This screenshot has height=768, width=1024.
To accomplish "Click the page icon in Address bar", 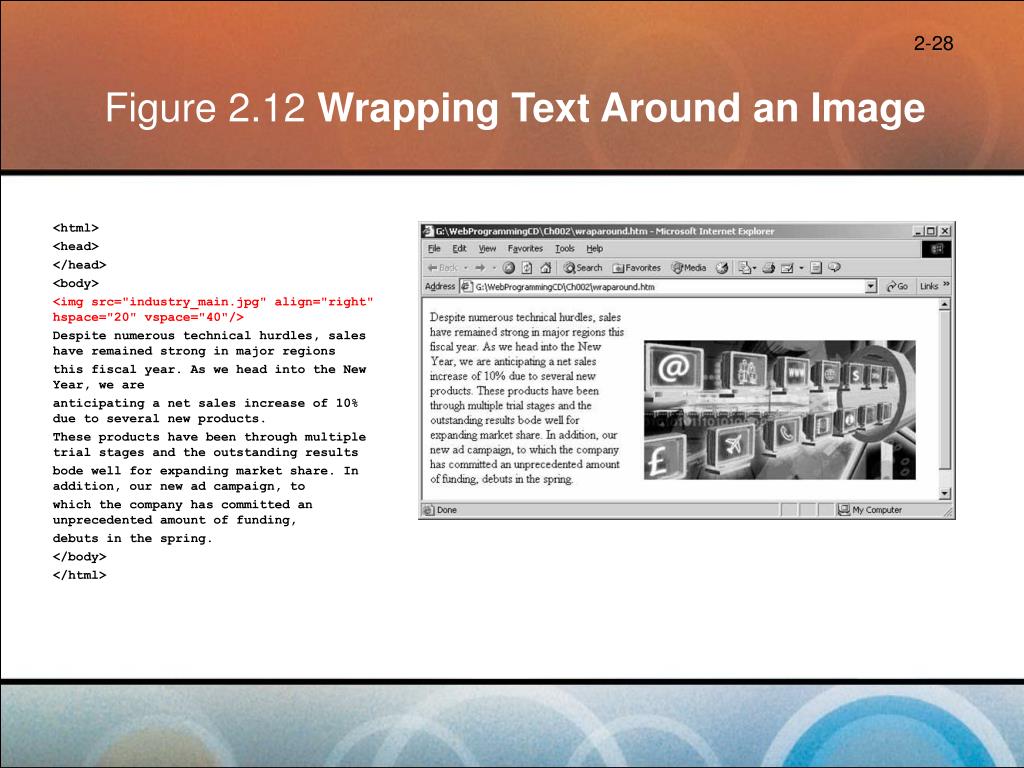I will coord(466,286).
